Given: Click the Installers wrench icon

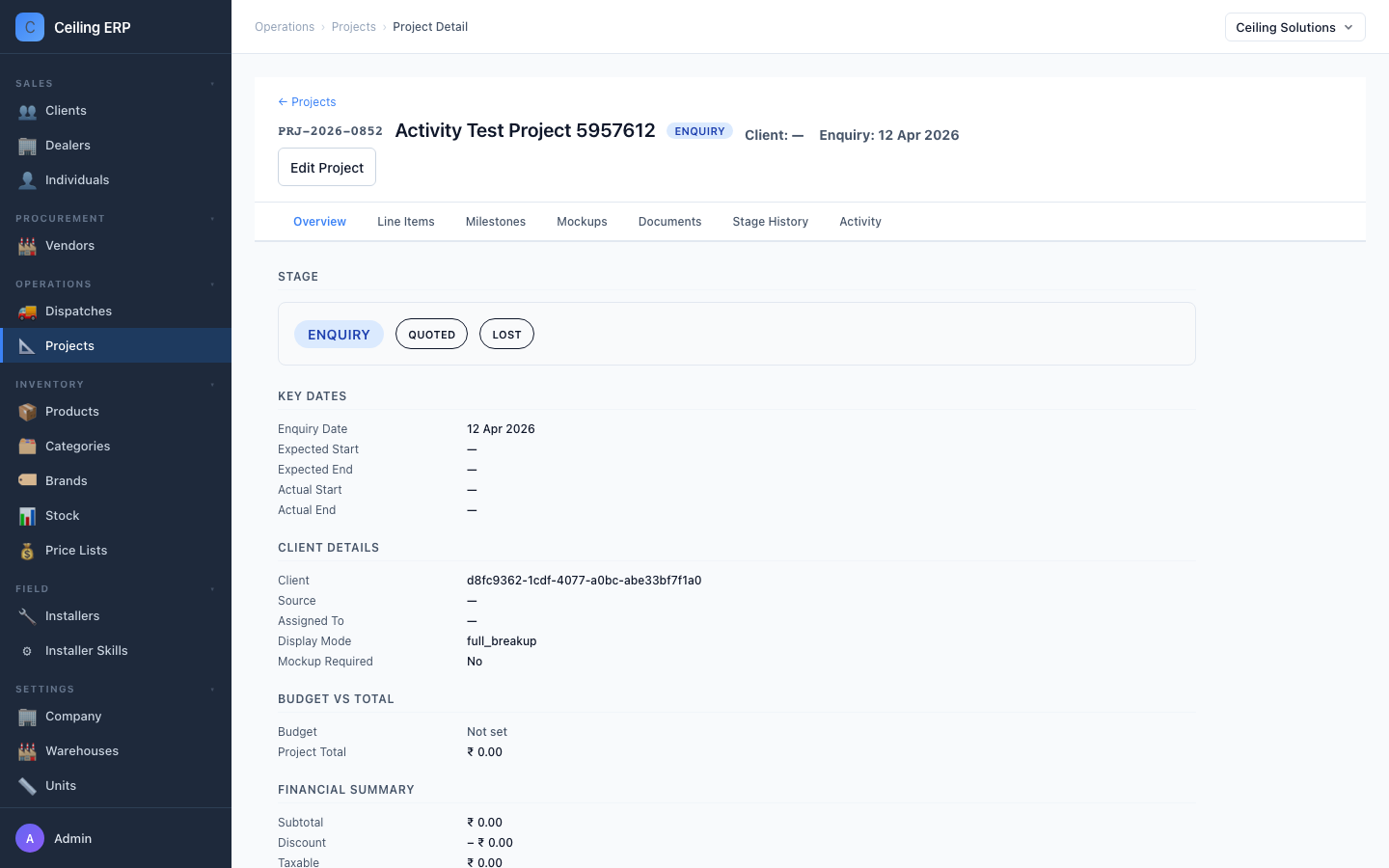Looking at the screenshot, I should tap(27, 616).
